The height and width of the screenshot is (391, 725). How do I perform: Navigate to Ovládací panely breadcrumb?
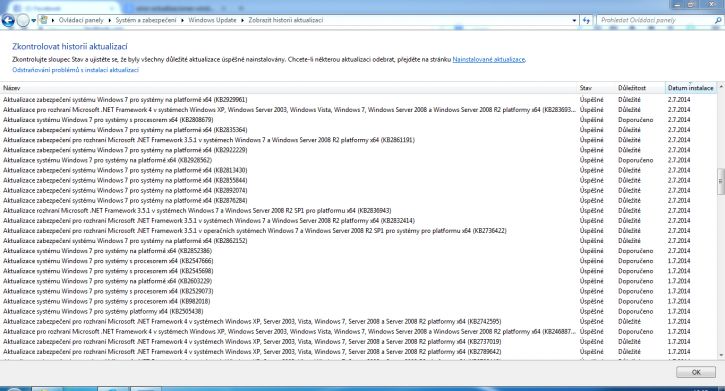click(81, 20)
